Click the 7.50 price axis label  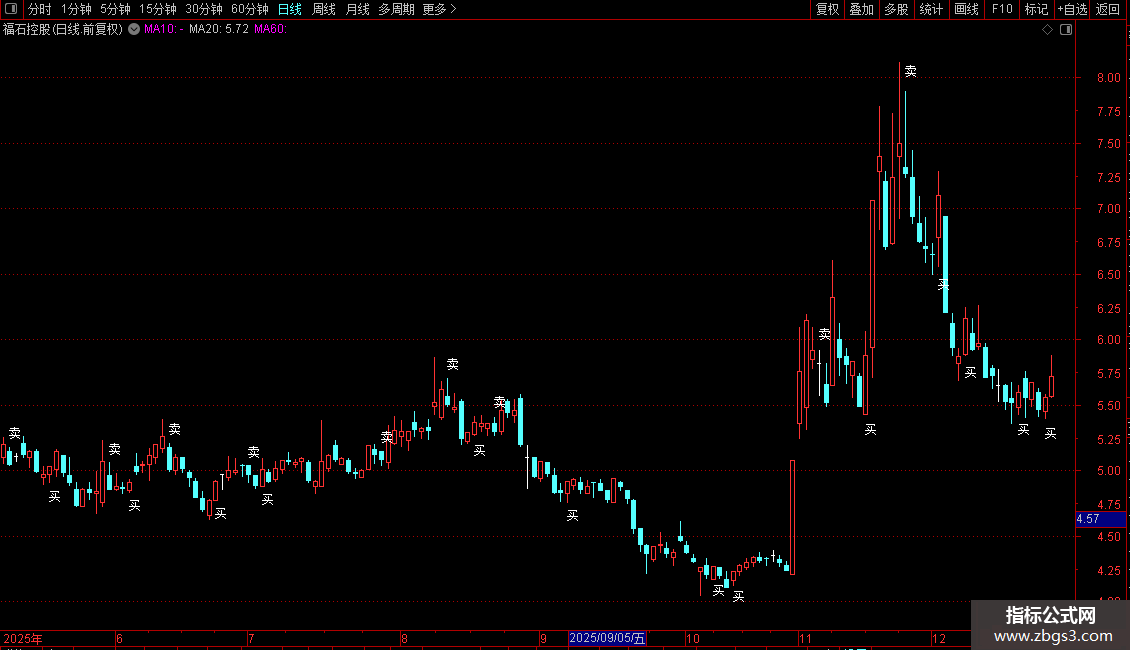[x=1108, y=143]
